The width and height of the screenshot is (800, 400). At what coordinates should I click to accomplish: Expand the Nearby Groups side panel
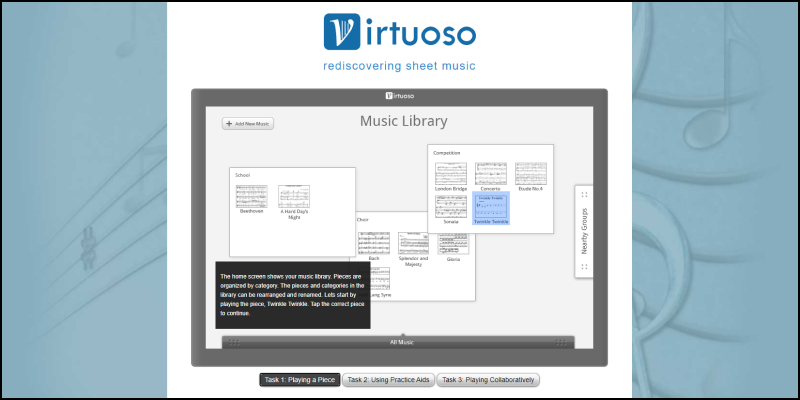tap(584, 231)
